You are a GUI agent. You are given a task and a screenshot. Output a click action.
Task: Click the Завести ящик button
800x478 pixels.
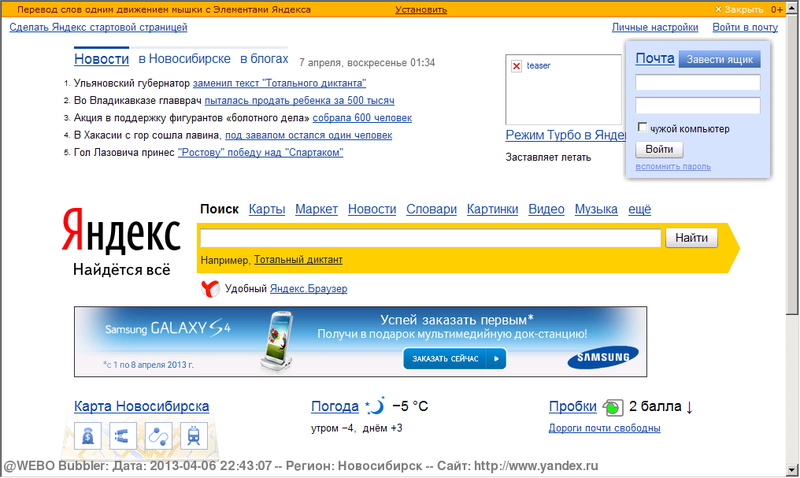(x=719, y=59)
